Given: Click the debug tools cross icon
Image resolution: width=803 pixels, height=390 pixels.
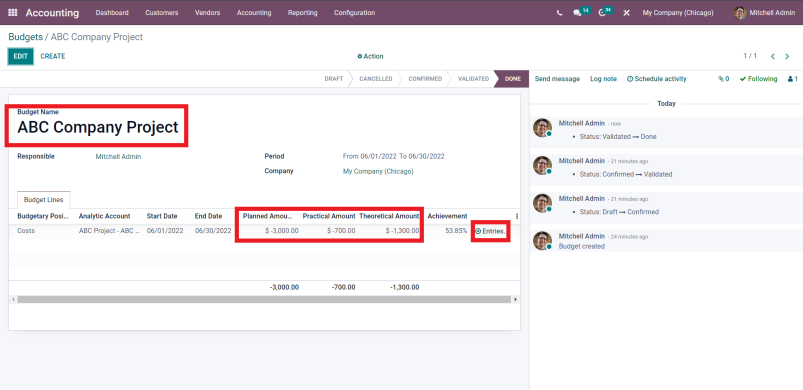Looking at the screenshot, I should (x=626, y=13).
